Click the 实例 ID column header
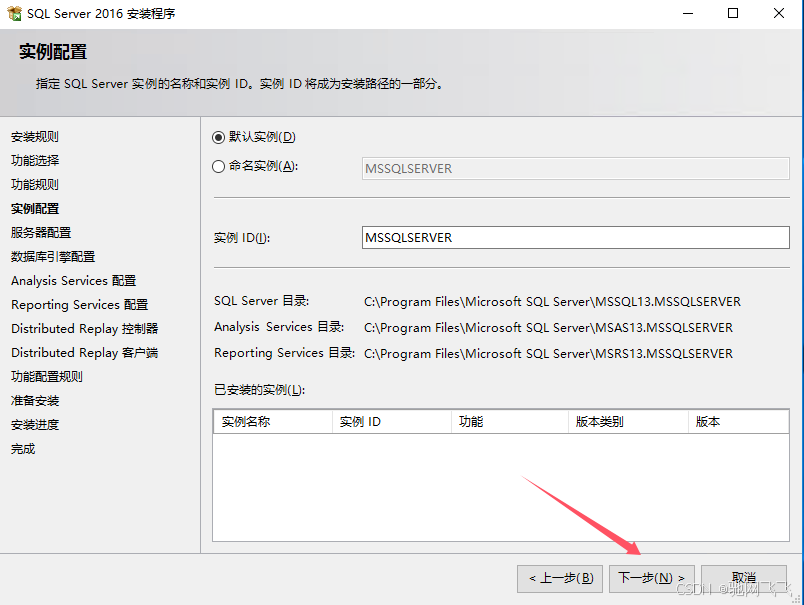This screenshot has width=804, height=605. click(x=392, y=422)
